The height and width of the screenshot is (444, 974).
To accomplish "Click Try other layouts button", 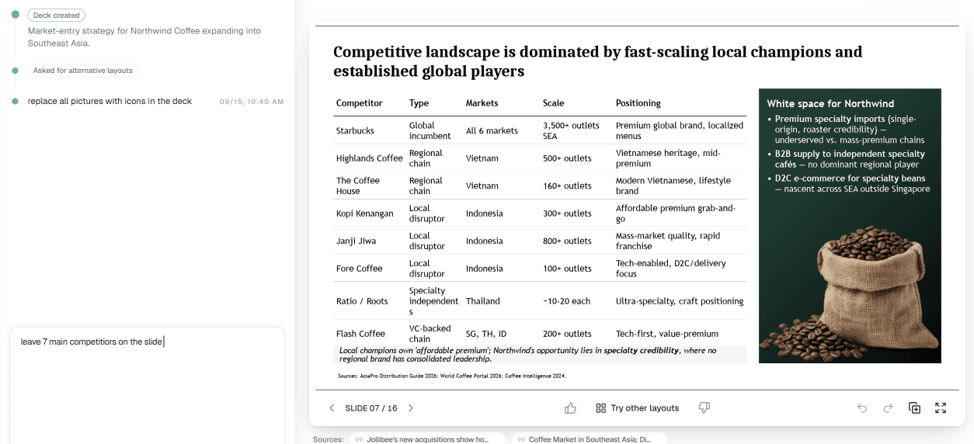I will 637,408.
